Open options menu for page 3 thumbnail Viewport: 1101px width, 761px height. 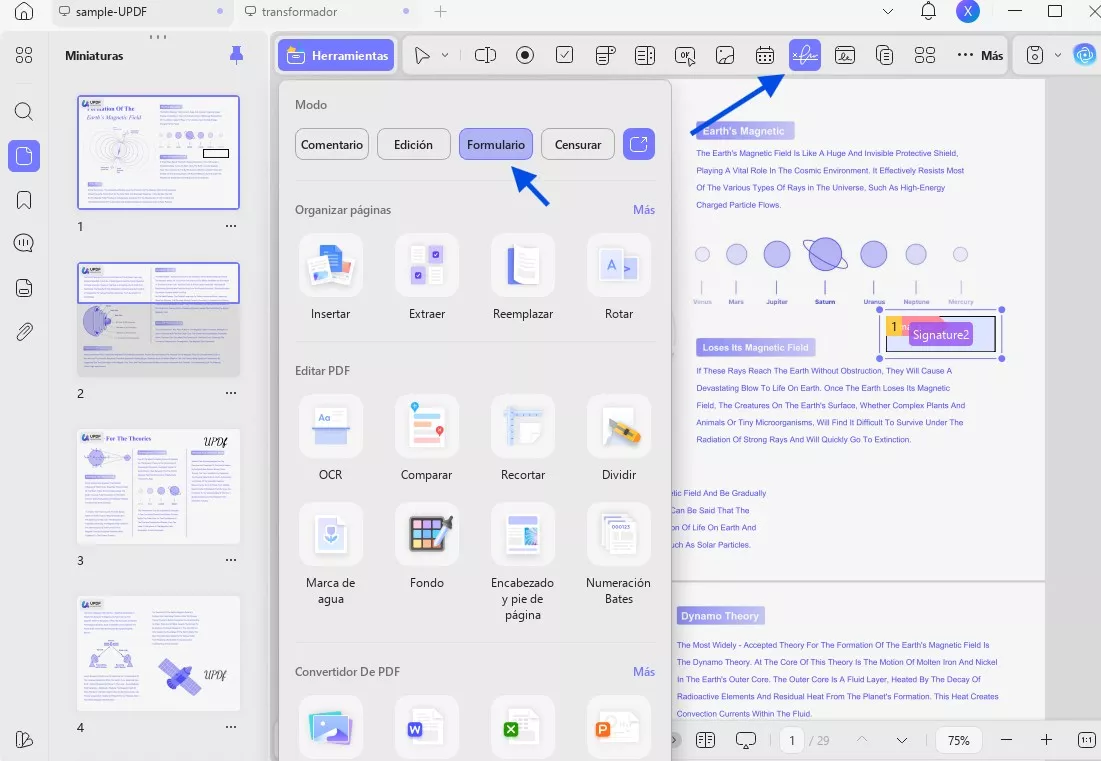231,560
